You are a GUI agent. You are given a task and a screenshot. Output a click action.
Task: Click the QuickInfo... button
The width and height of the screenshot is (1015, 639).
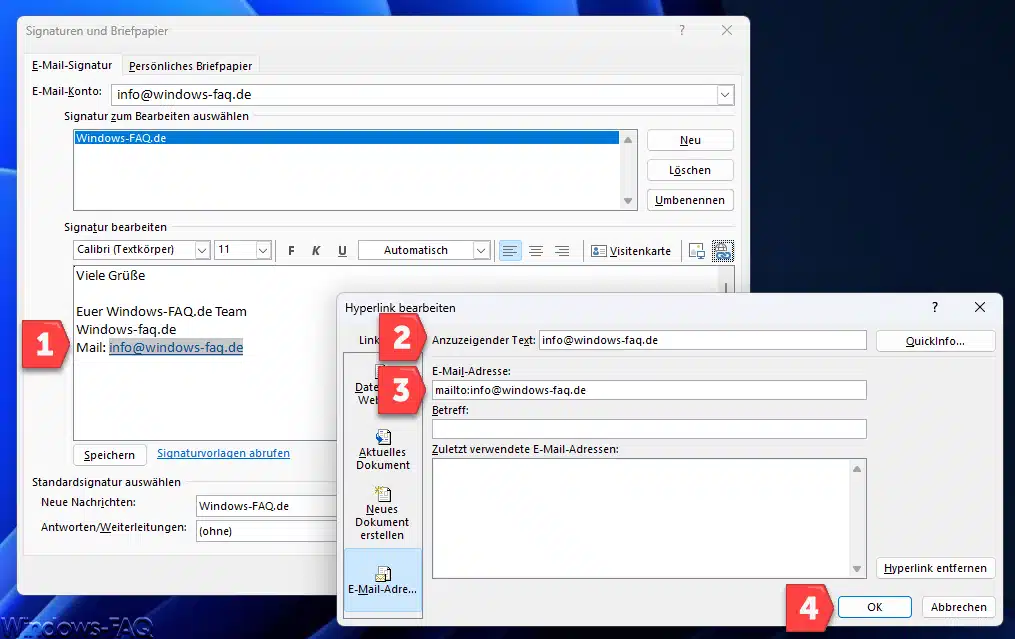[935, 341]
